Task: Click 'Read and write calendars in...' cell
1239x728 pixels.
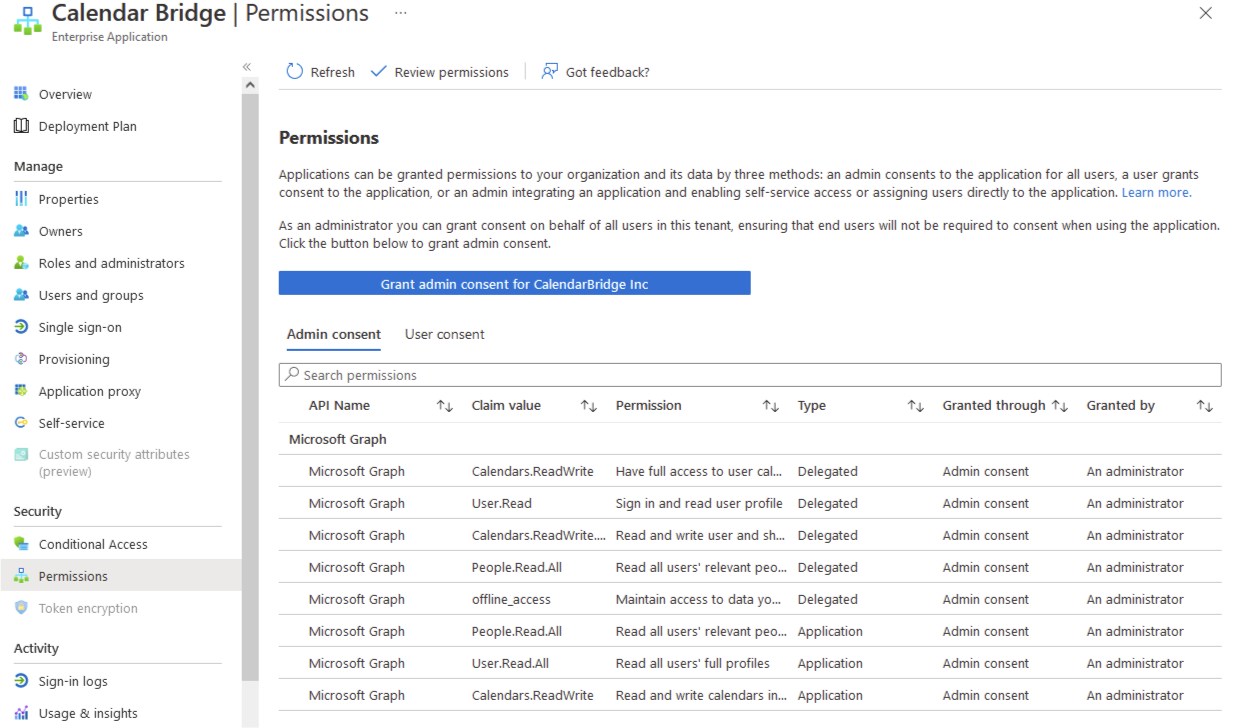Action: coord(701,695)
